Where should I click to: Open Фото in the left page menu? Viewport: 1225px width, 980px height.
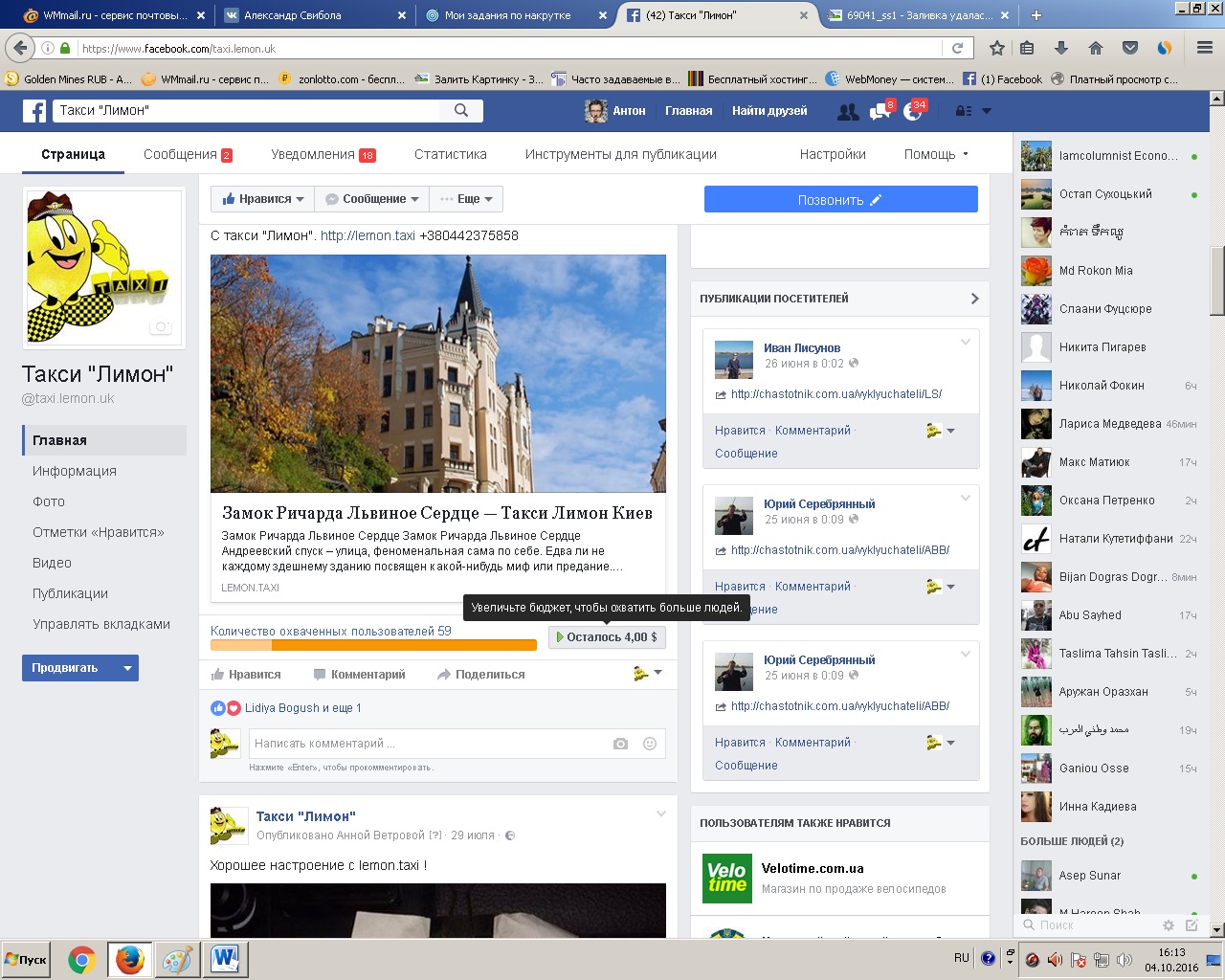(x=49, y=501)
